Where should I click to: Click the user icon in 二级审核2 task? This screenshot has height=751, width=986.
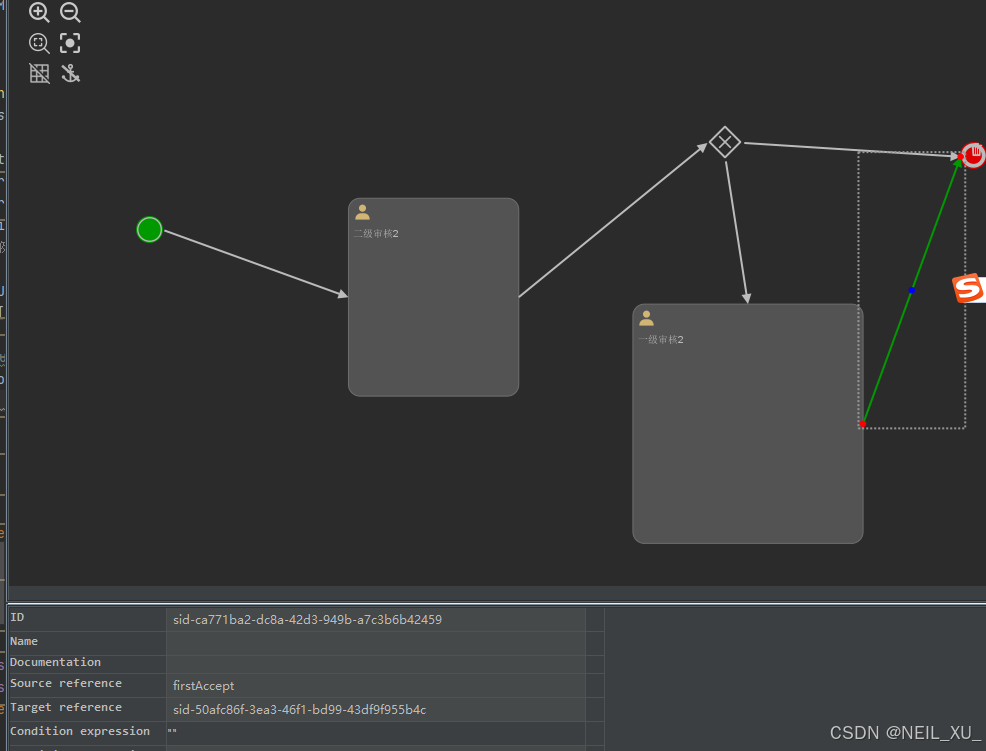[x=363, y=212]
